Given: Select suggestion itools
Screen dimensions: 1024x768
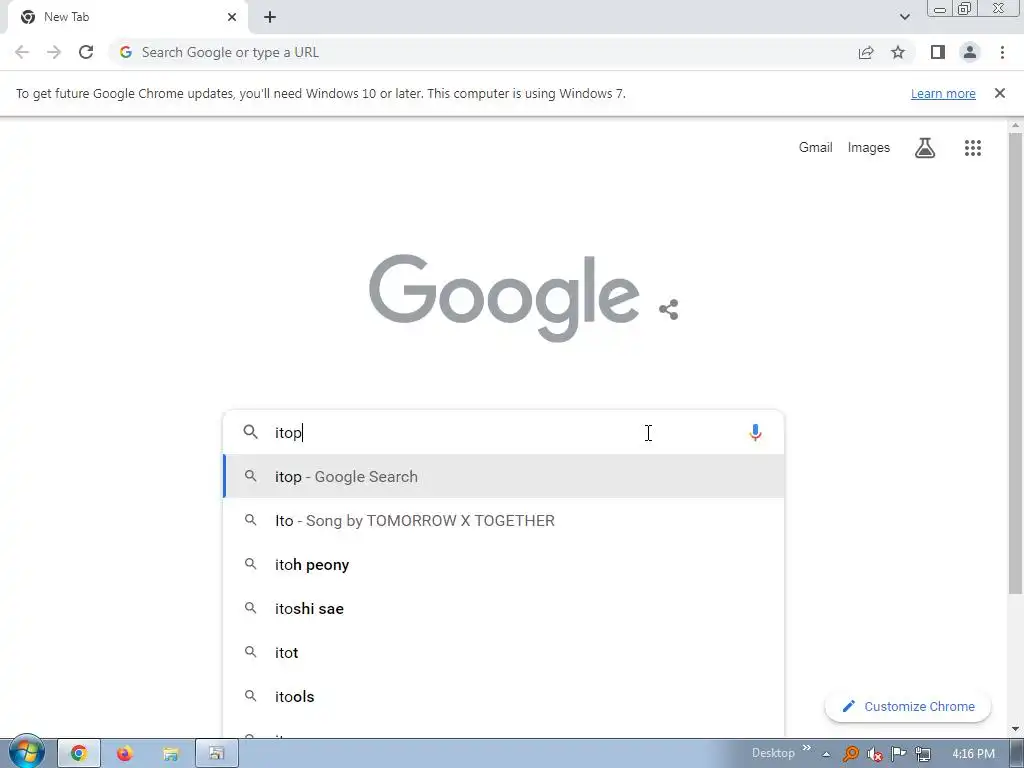Looking at the screenshot, I should pyautogui.click(x=504, y=697).
